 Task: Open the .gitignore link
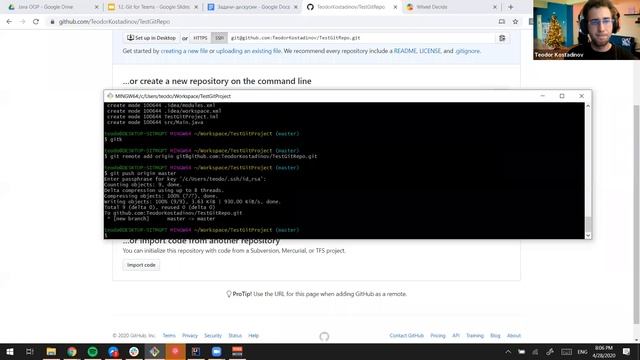467,51
